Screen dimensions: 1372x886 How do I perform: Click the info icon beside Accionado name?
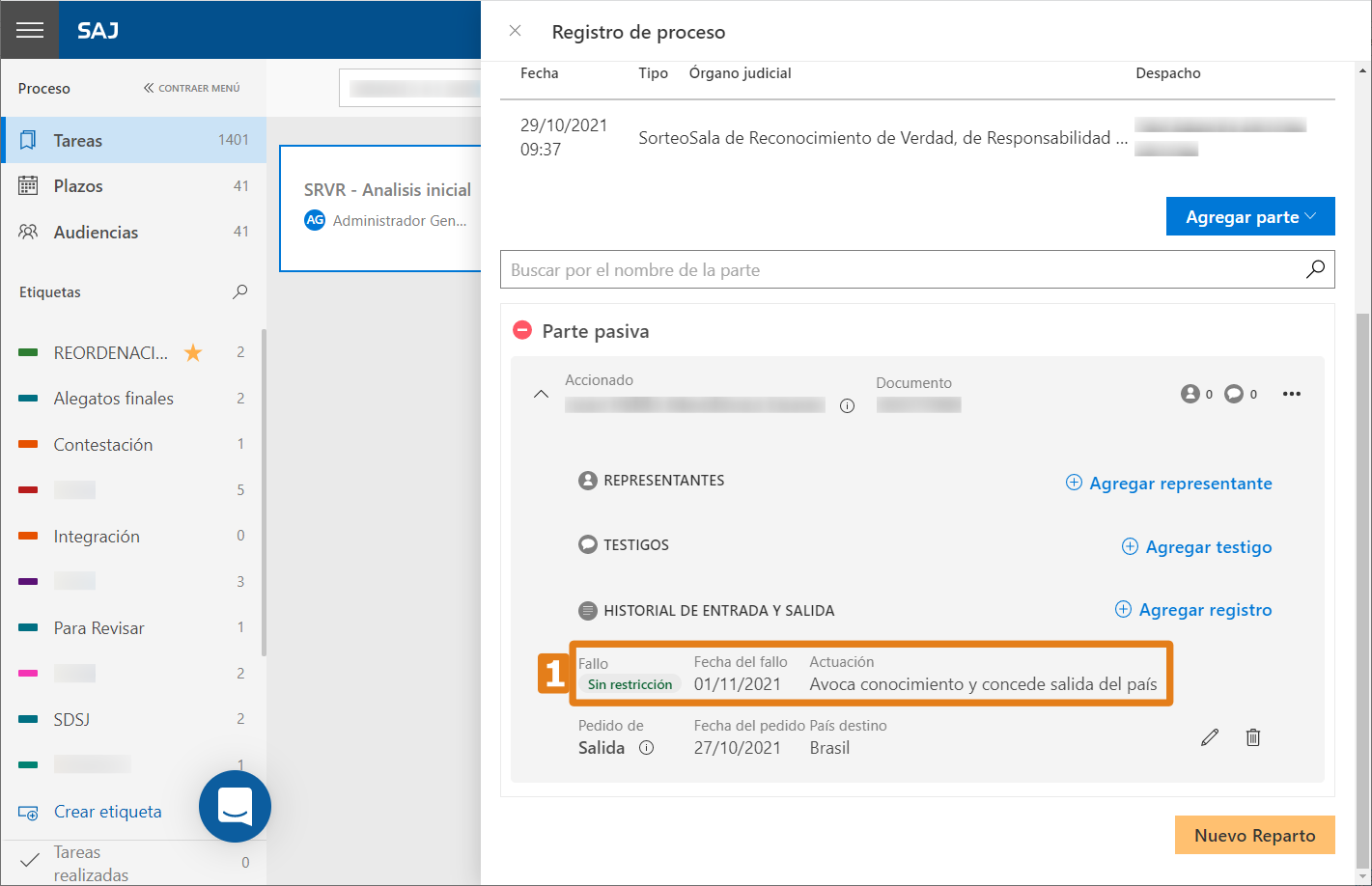pyautogui.click(x=847, y=406)
